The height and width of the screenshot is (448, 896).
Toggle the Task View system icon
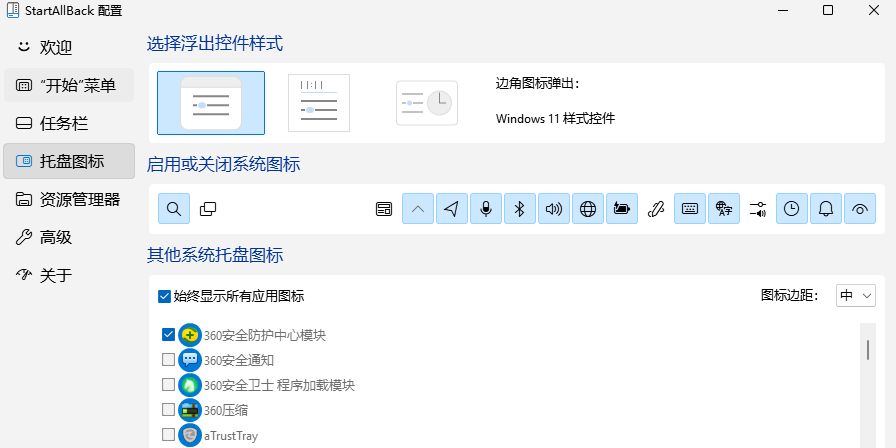208,209
